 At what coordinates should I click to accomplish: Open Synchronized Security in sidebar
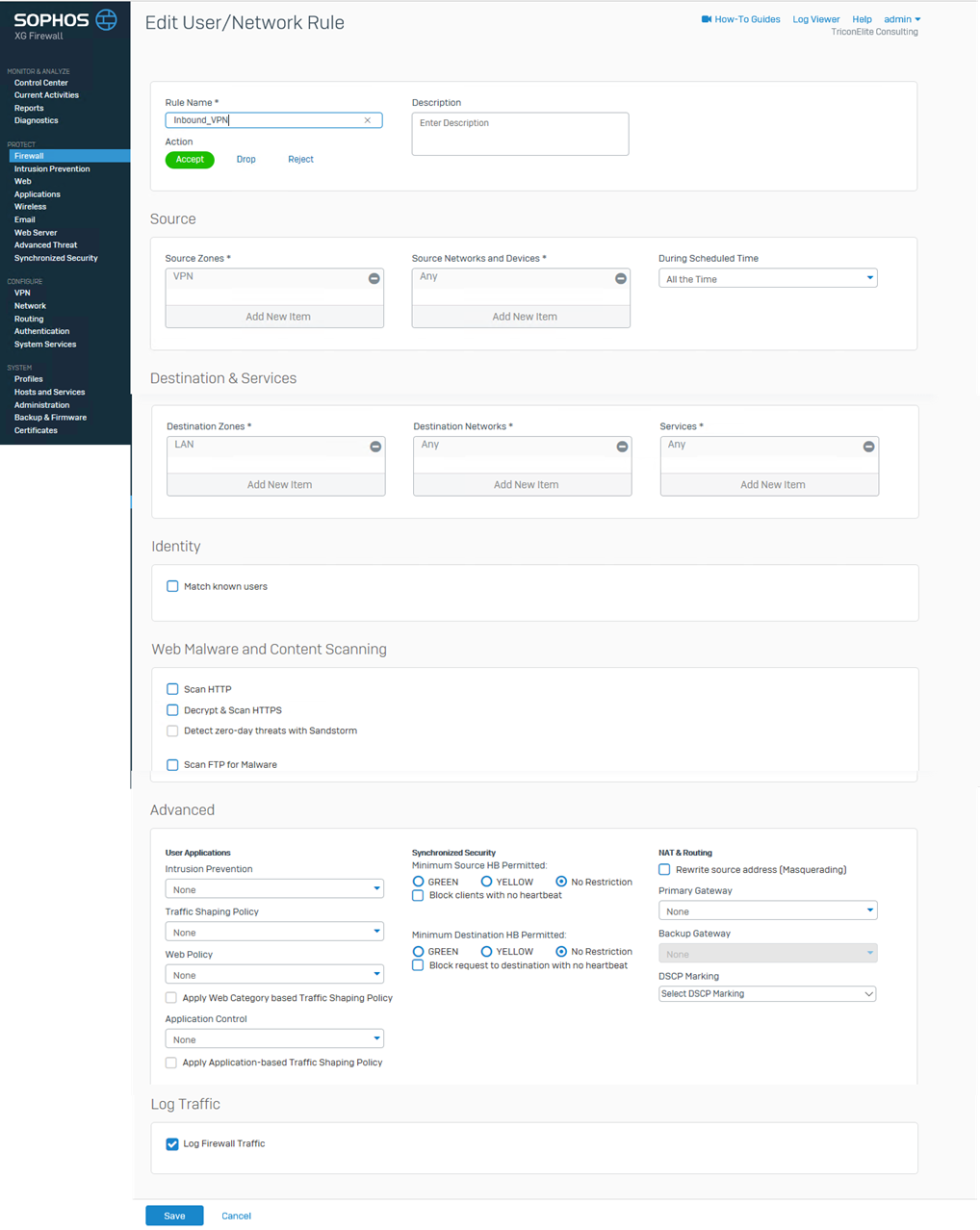pos(56,258)
